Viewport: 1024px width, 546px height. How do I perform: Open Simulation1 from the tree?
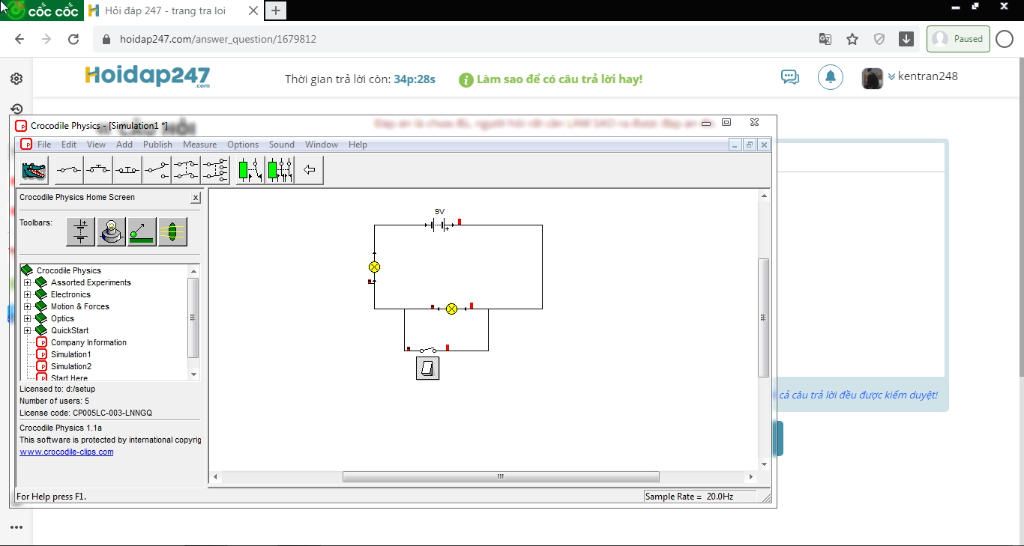click(x=71, y=354)
